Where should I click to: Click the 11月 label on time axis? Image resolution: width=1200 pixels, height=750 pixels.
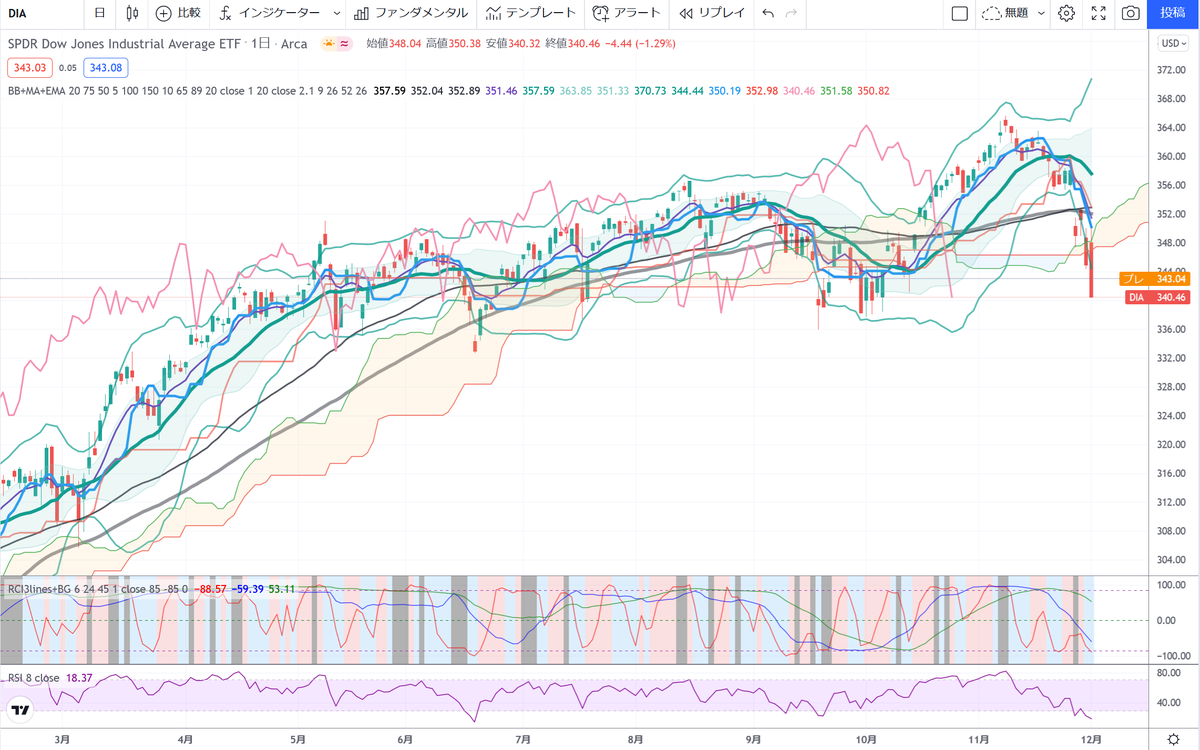[x=980, y=738]
